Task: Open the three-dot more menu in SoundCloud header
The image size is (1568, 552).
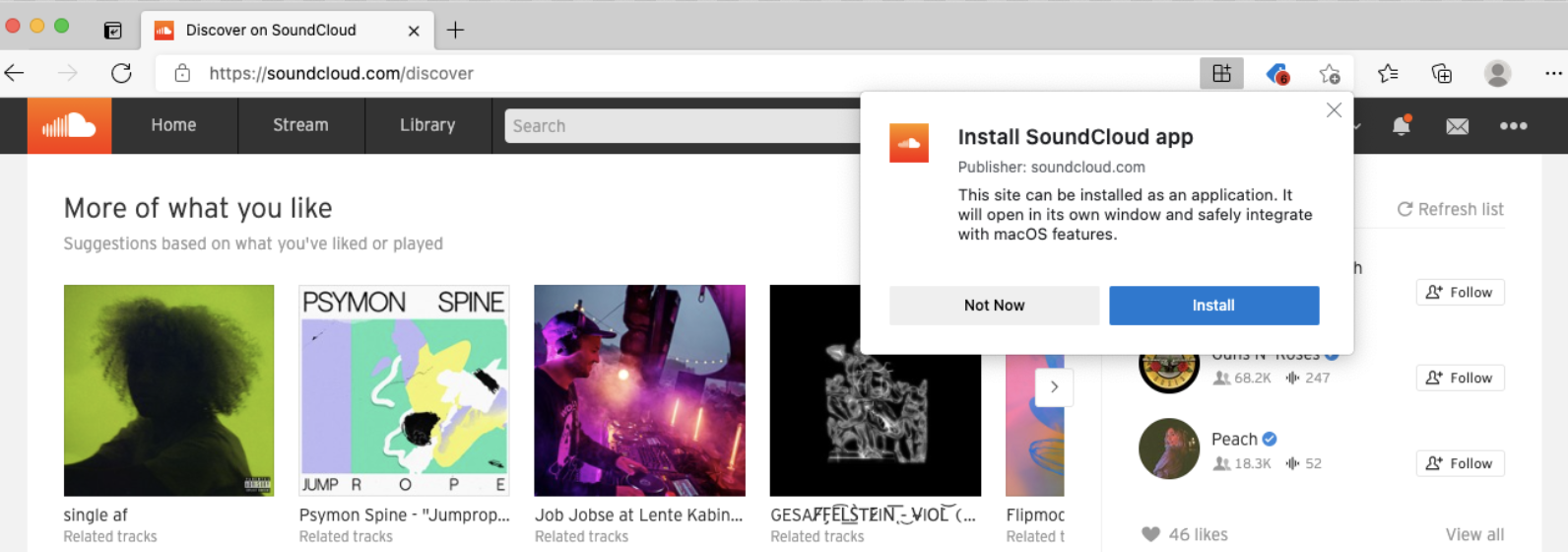Action: [1513, 126]
